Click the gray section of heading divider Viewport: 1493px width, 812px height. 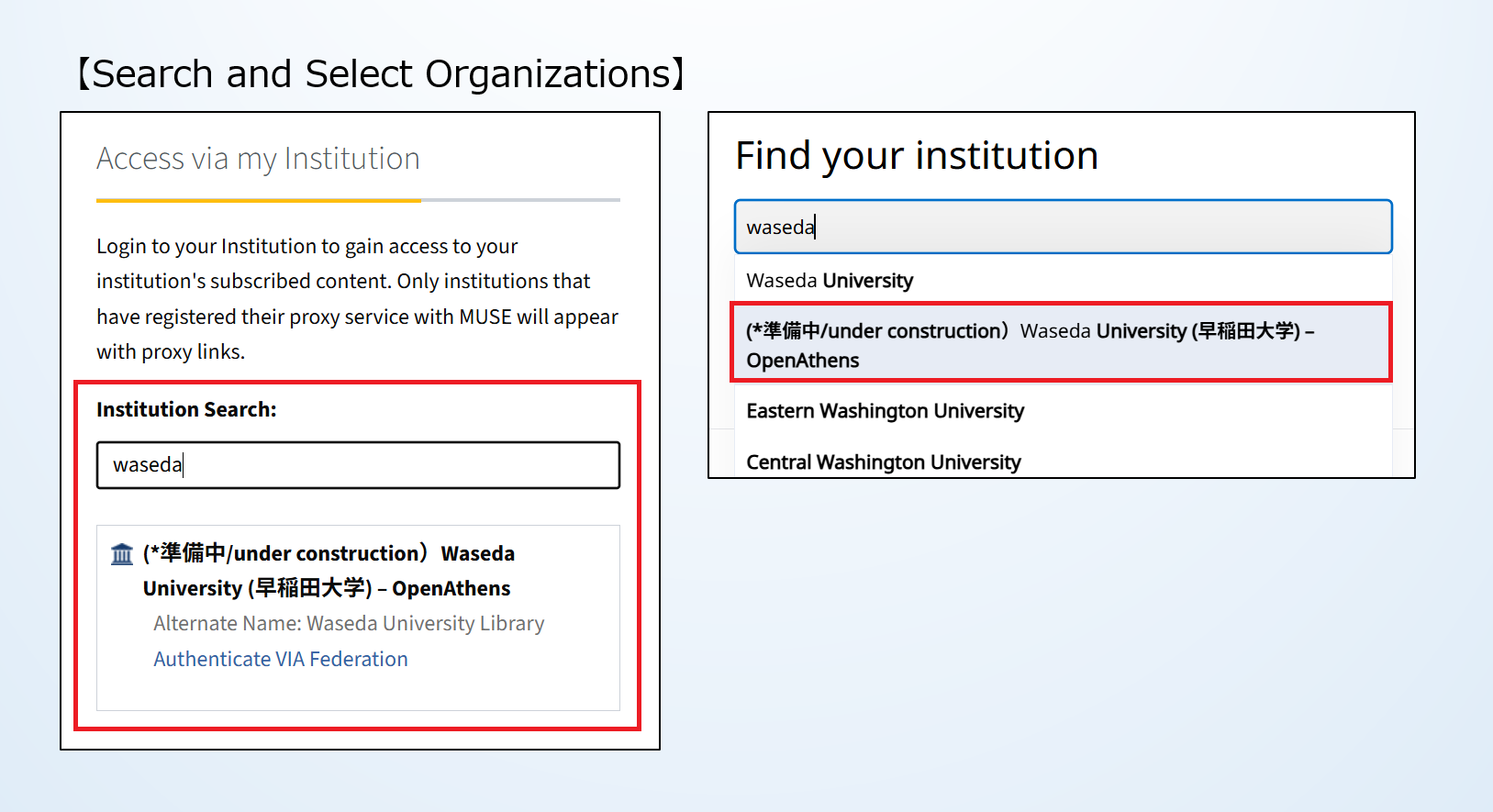(x=520, y=200)
